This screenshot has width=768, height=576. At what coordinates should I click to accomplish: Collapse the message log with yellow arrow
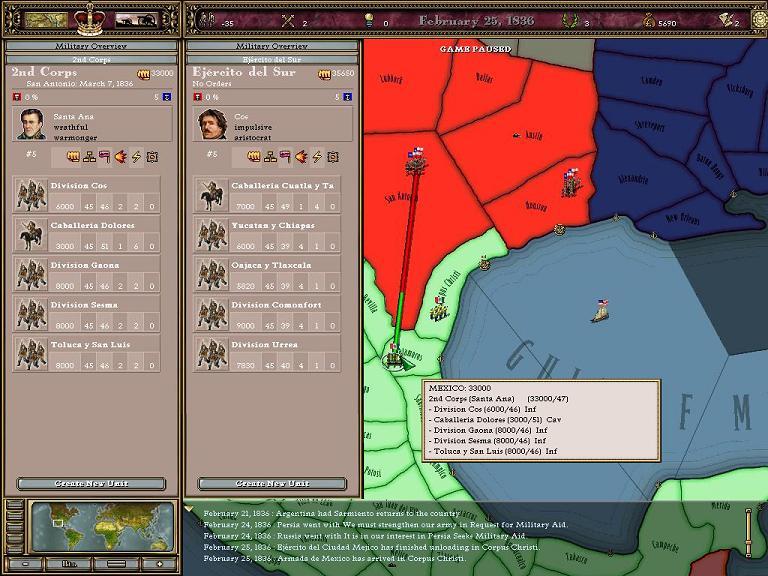(x=189, y=509)
